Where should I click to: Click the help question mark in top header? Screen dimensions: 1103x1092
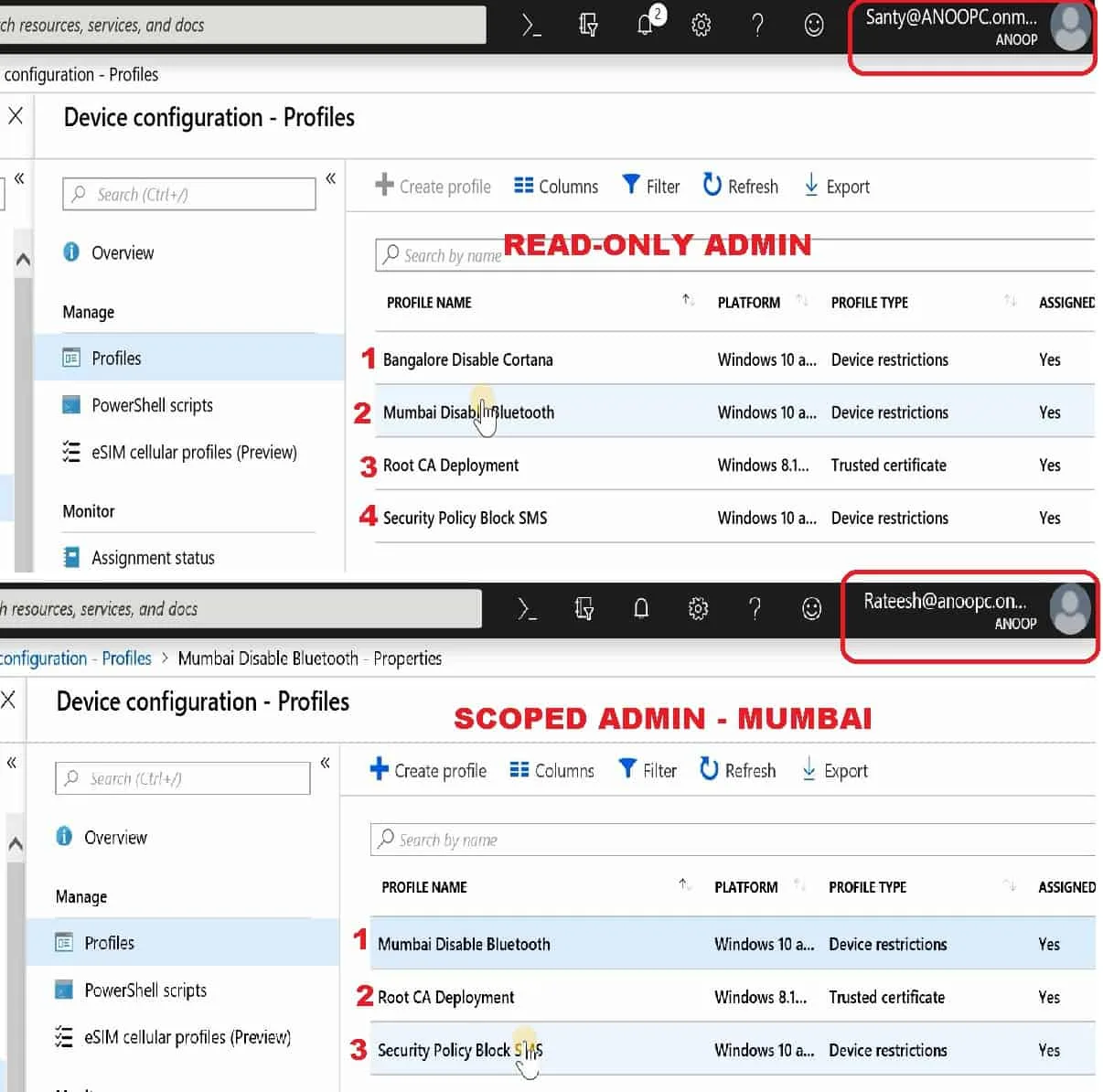coord(757,26)
